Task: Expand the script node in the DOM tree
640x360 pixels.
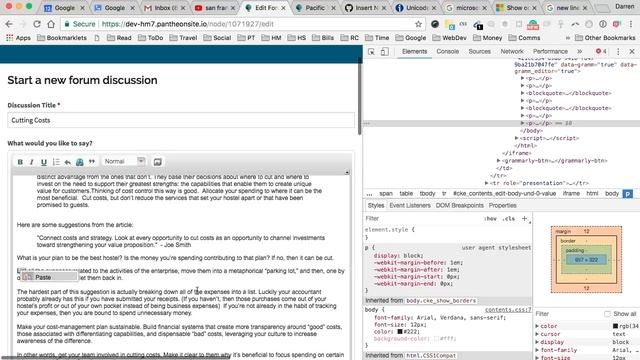Action: pyautogui.click(x=517, y=138)
